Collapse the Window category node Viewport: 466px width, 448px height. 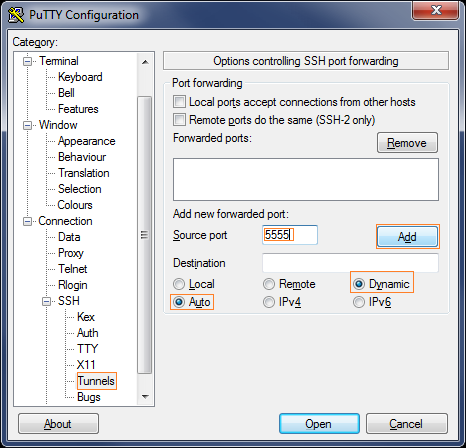click(x=28, y=125)
